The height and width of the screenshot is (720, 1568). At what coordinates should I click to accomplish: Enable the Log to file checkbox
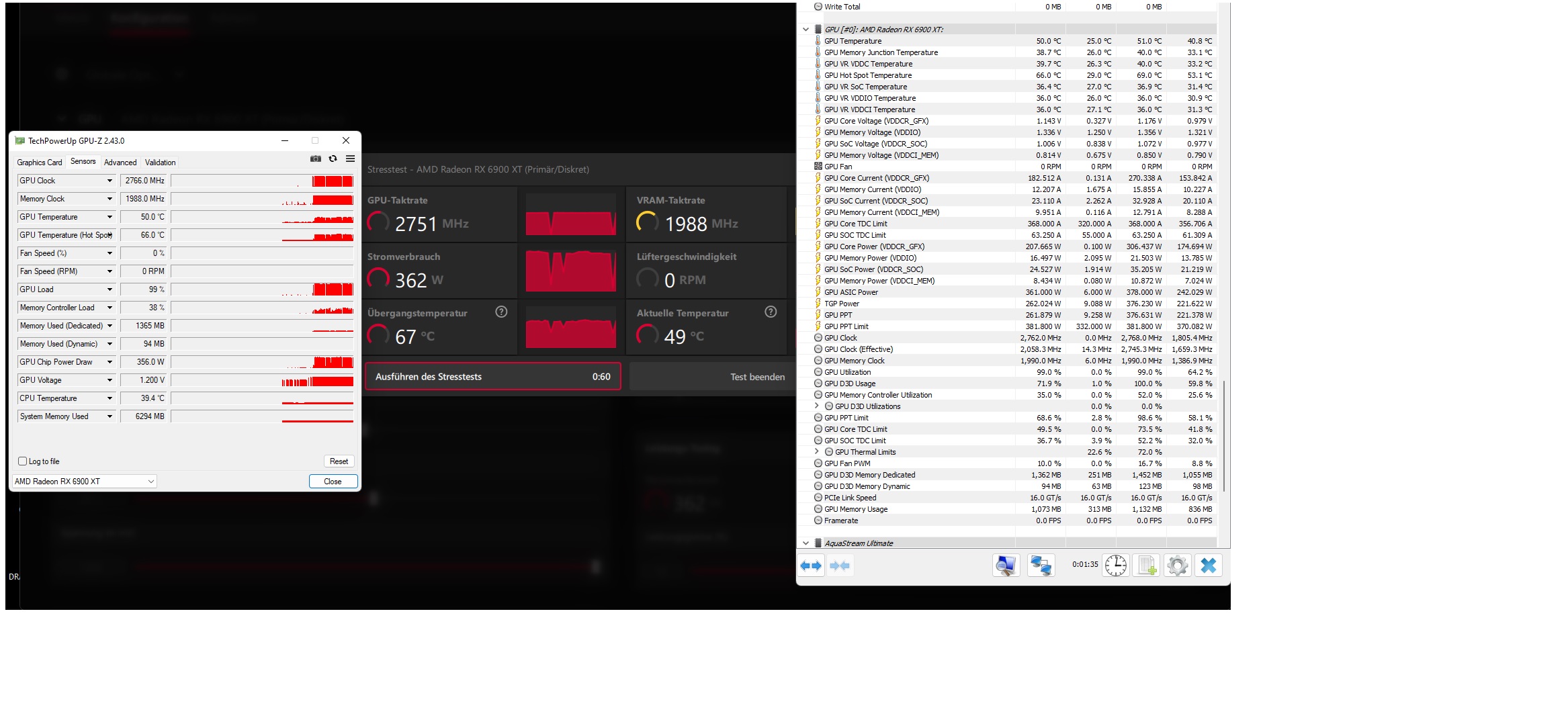(23, 461)
